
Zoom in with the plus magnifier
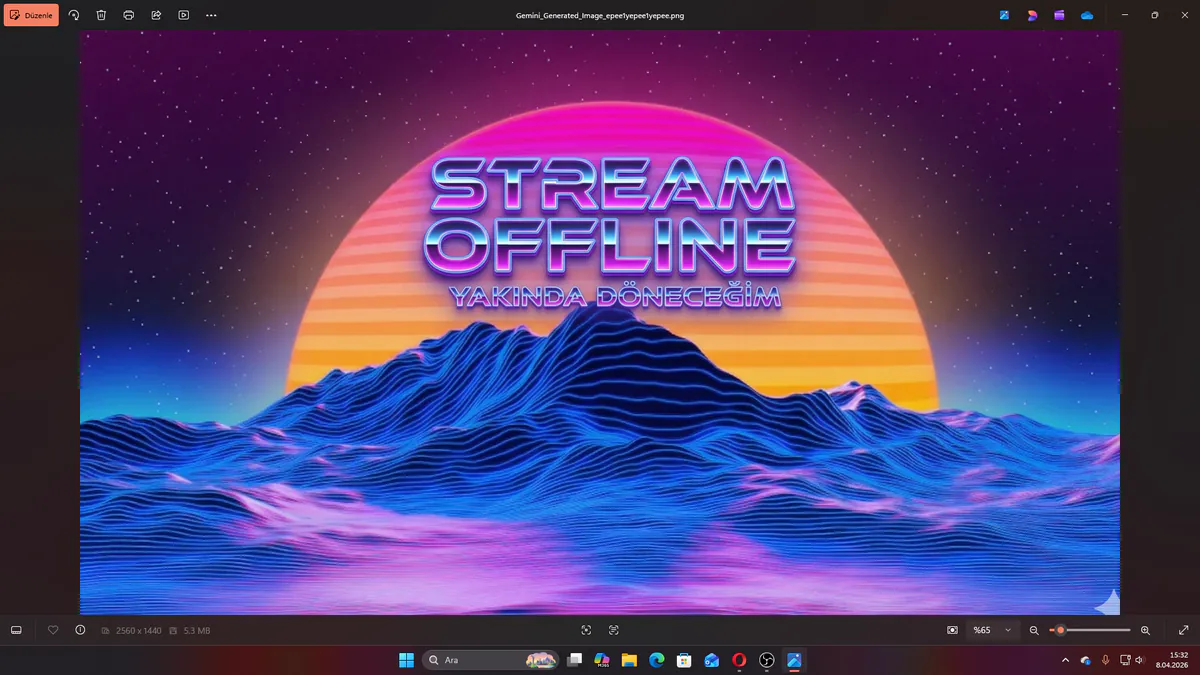(1145, 630)
